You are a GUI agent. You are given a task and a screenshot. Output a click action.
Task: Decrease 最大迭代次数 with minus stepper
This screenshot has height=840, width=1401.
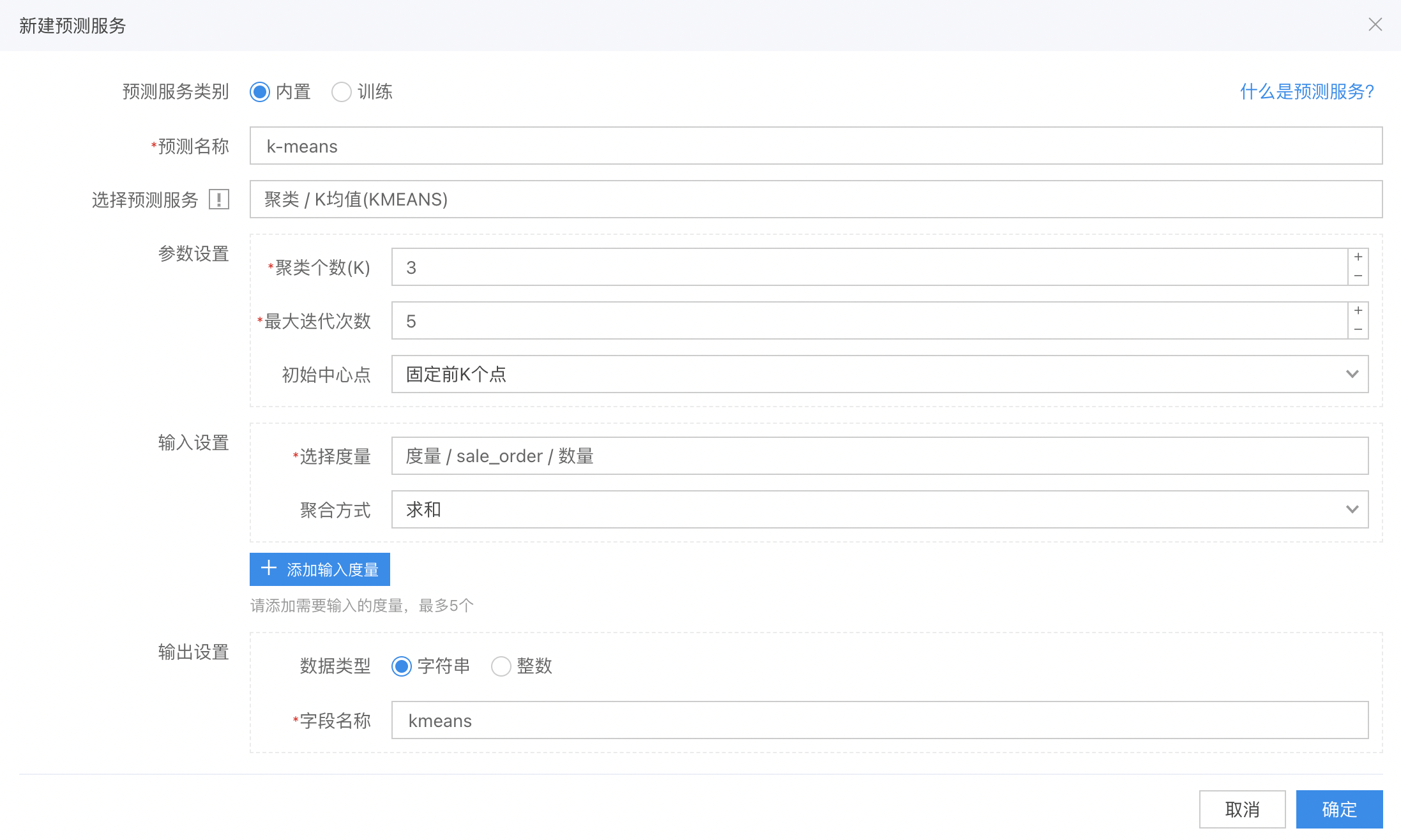tap(1358, 329)
